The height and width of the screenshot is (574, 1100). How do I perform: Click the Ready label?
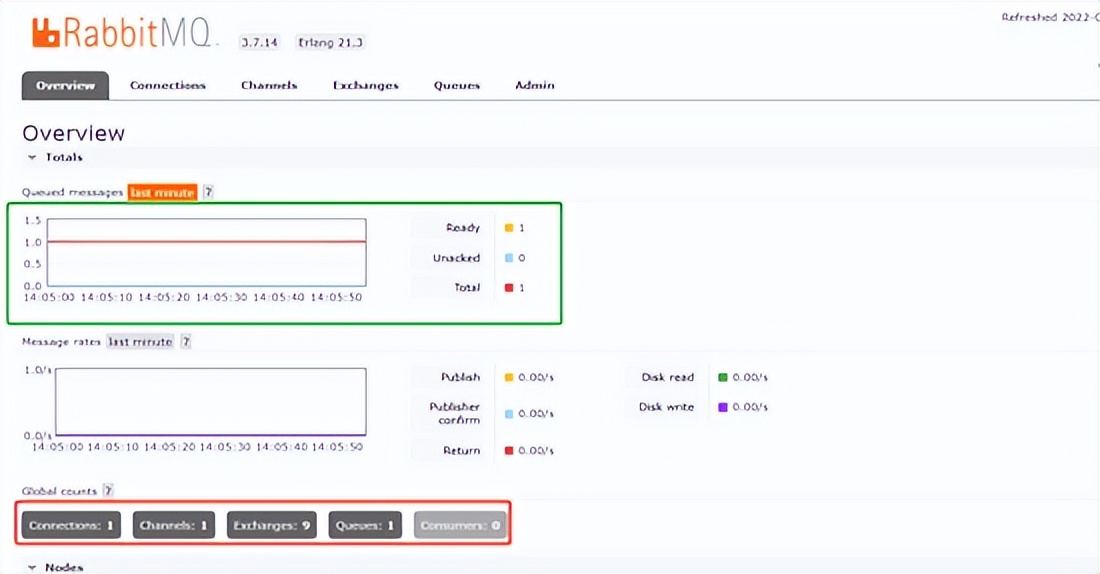click(463, 228)
